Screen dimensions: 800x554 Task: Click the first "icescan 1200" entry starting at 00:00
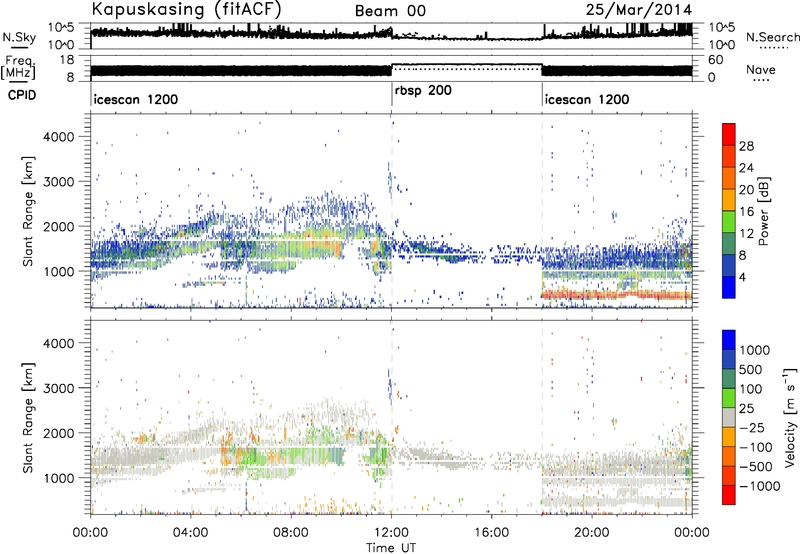pyautogui.click(x=136, y=99)
